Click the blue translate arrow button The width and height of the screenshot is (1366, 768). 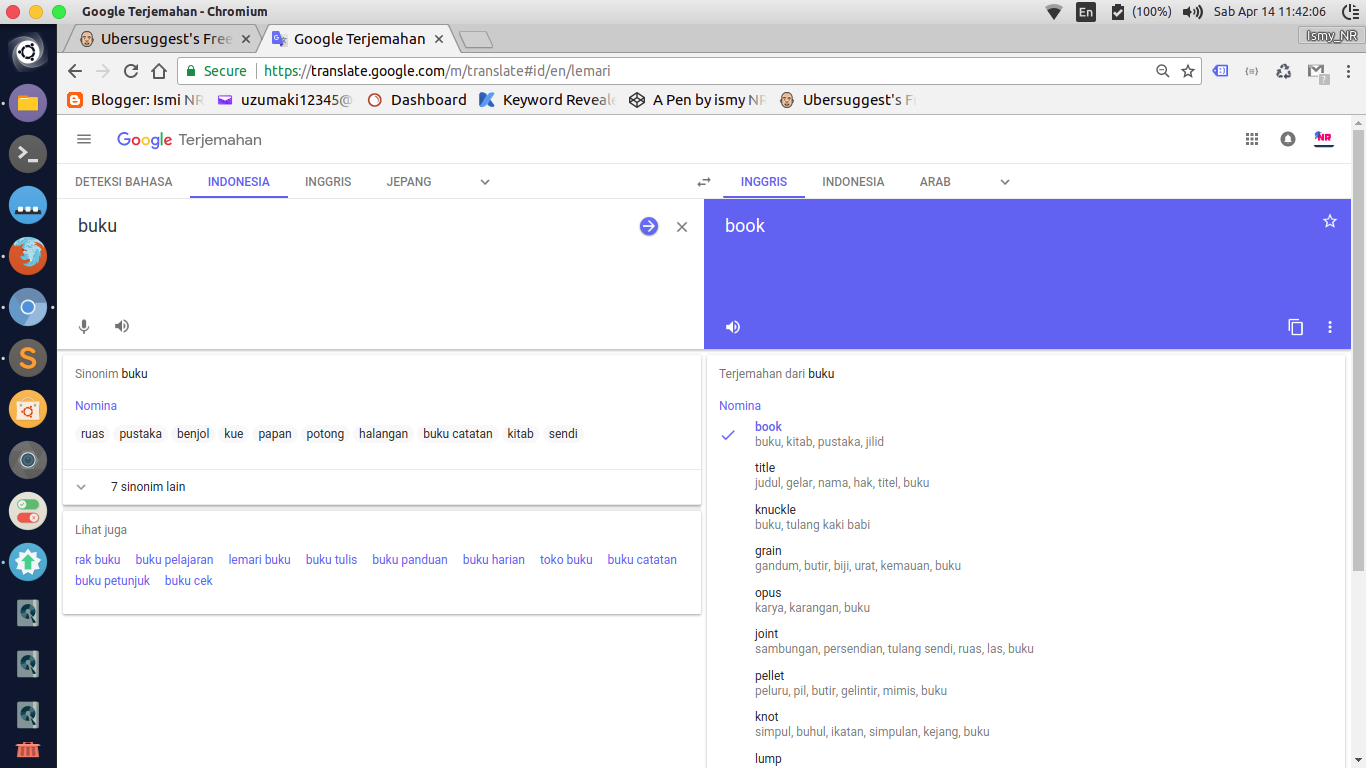[649, 226]
